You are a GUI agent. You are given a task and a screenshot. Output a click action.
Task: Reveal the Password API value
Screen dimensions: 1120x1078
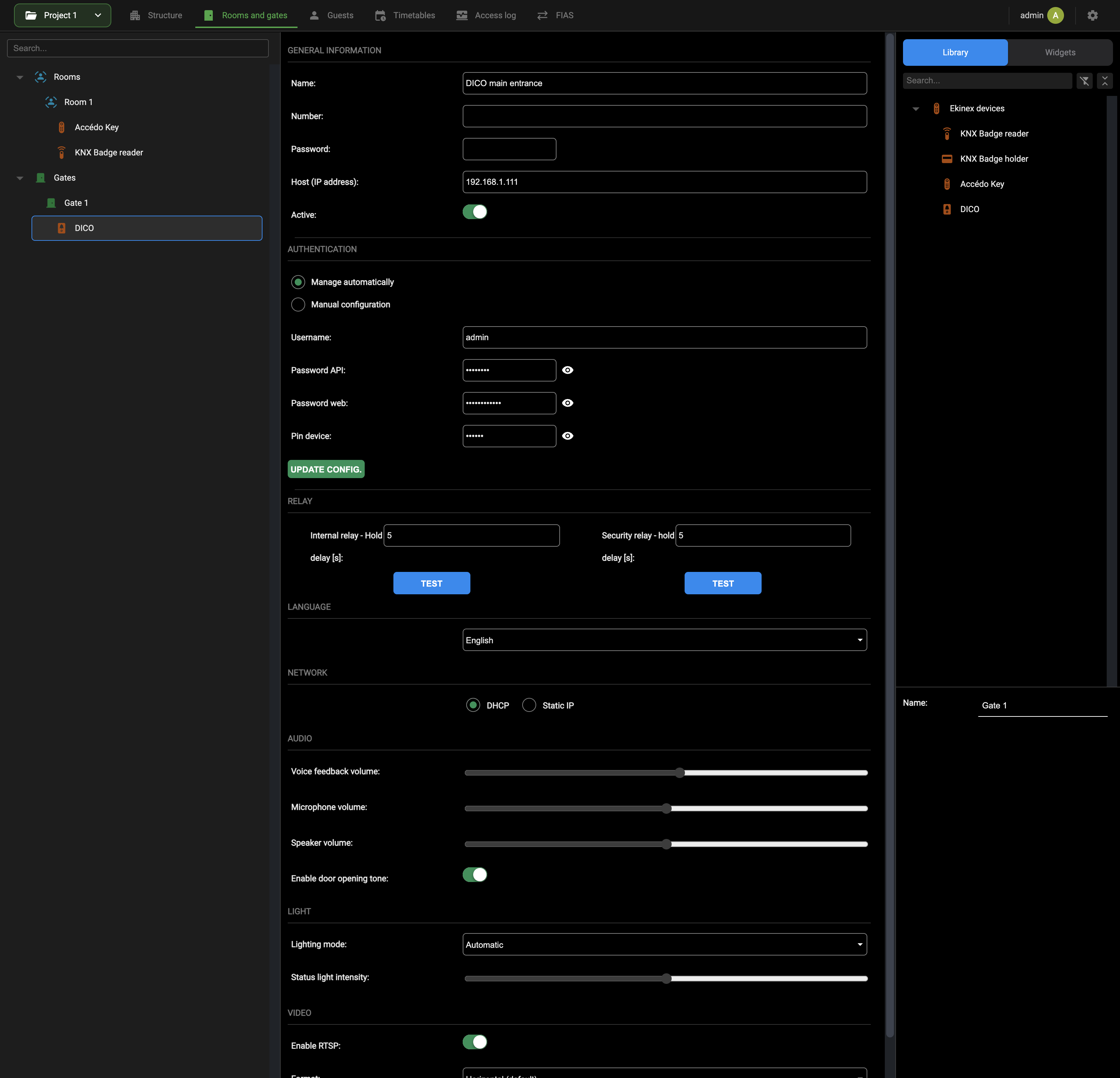pos(567,370)
